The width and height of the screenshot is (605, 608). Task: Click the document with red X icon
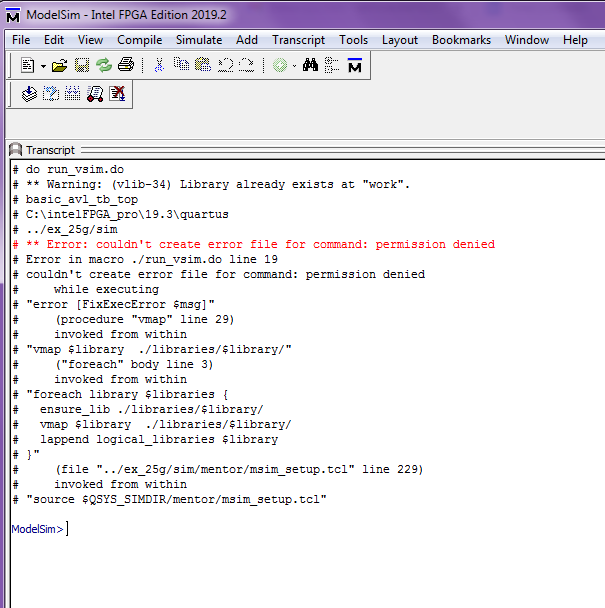[117, 94]
